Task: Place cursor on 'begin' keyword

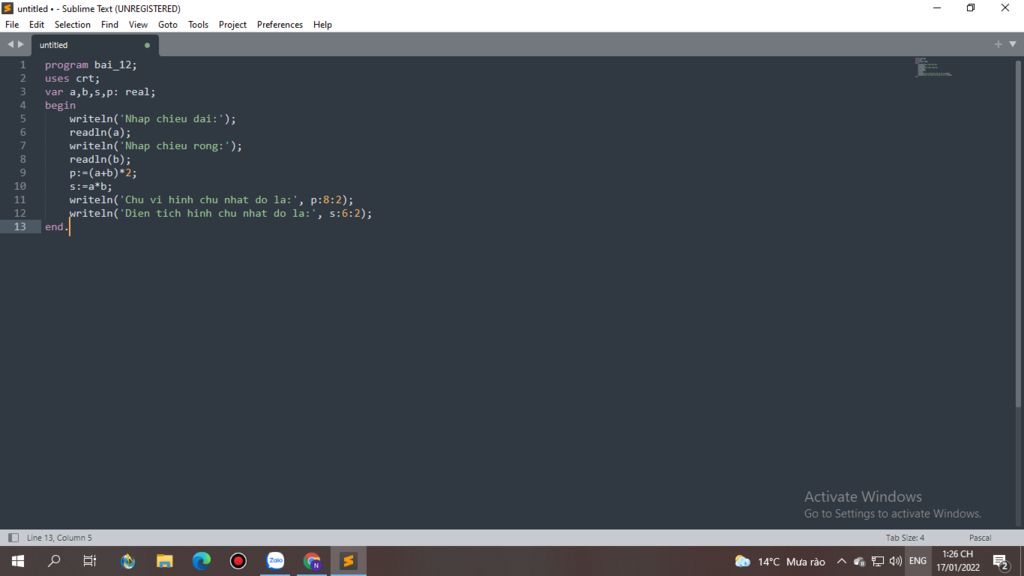Action: tap(60, 105)
